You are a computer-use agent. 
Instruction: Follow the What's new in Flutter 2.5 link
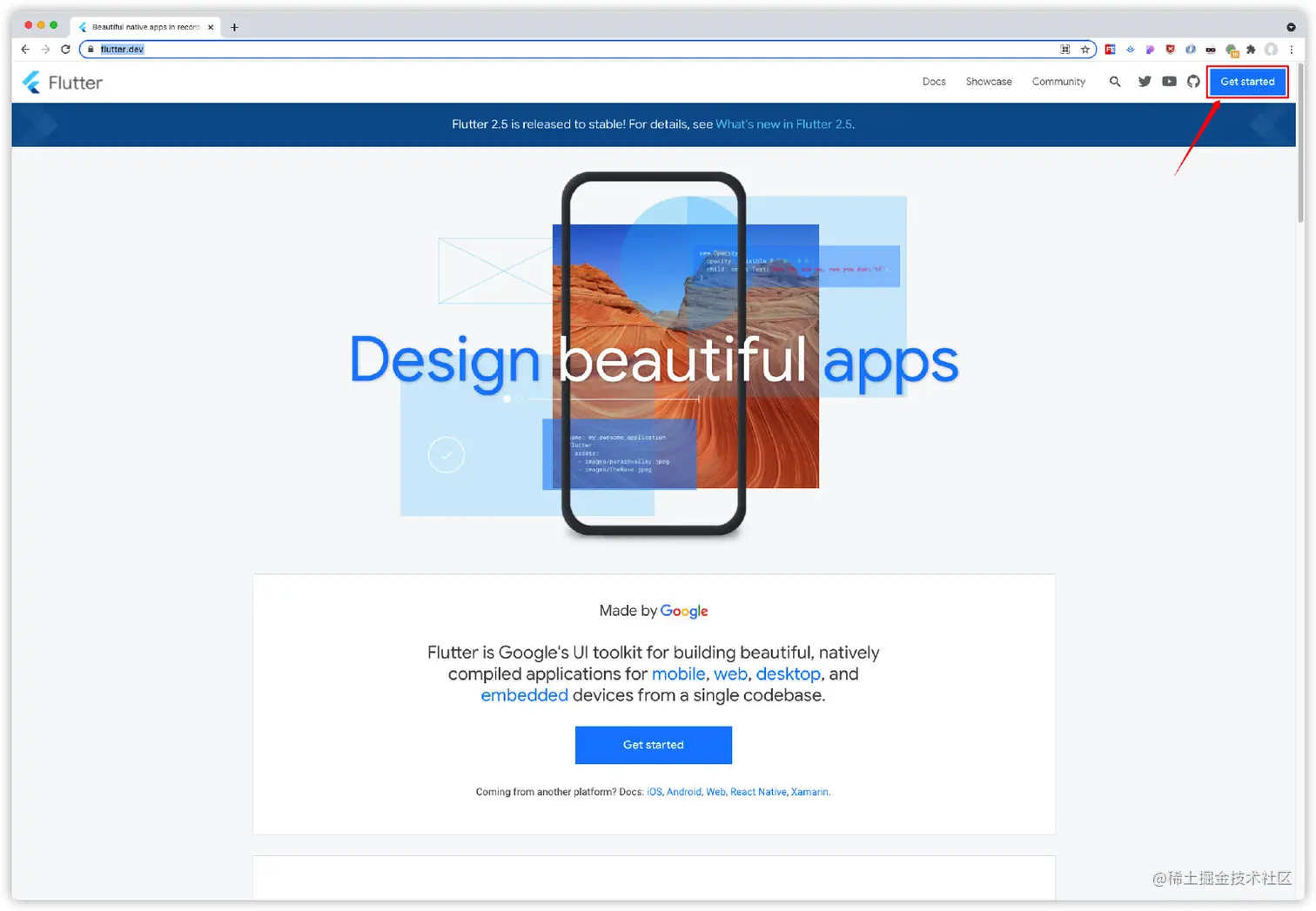point(783,124)
